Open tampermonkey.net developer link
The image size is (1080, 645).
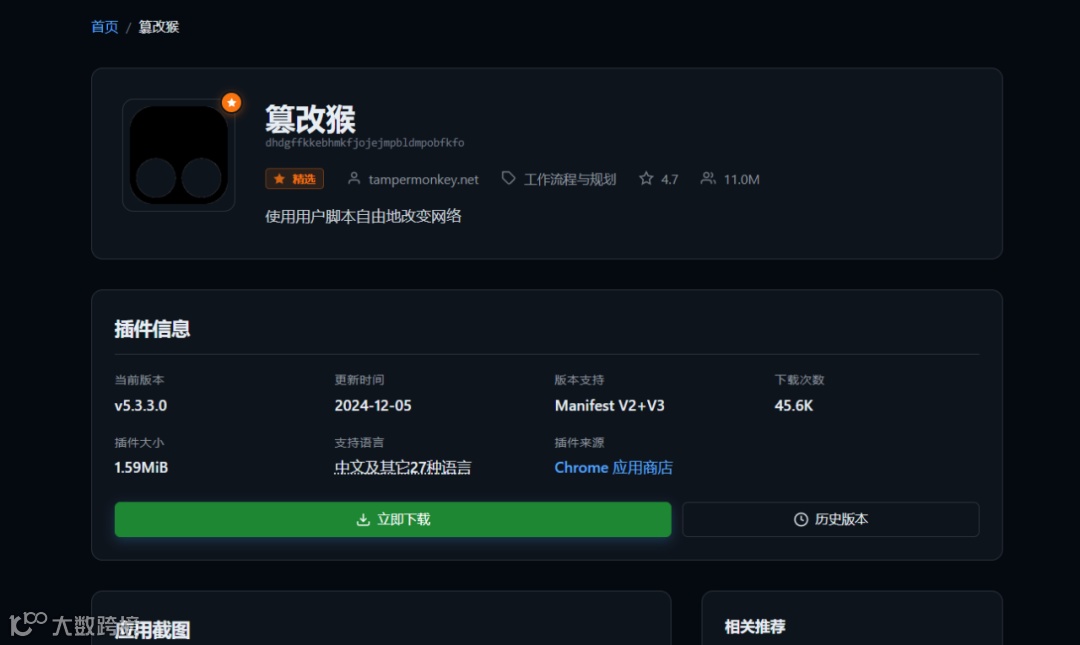pyautogui.click(x=423, y=179)
